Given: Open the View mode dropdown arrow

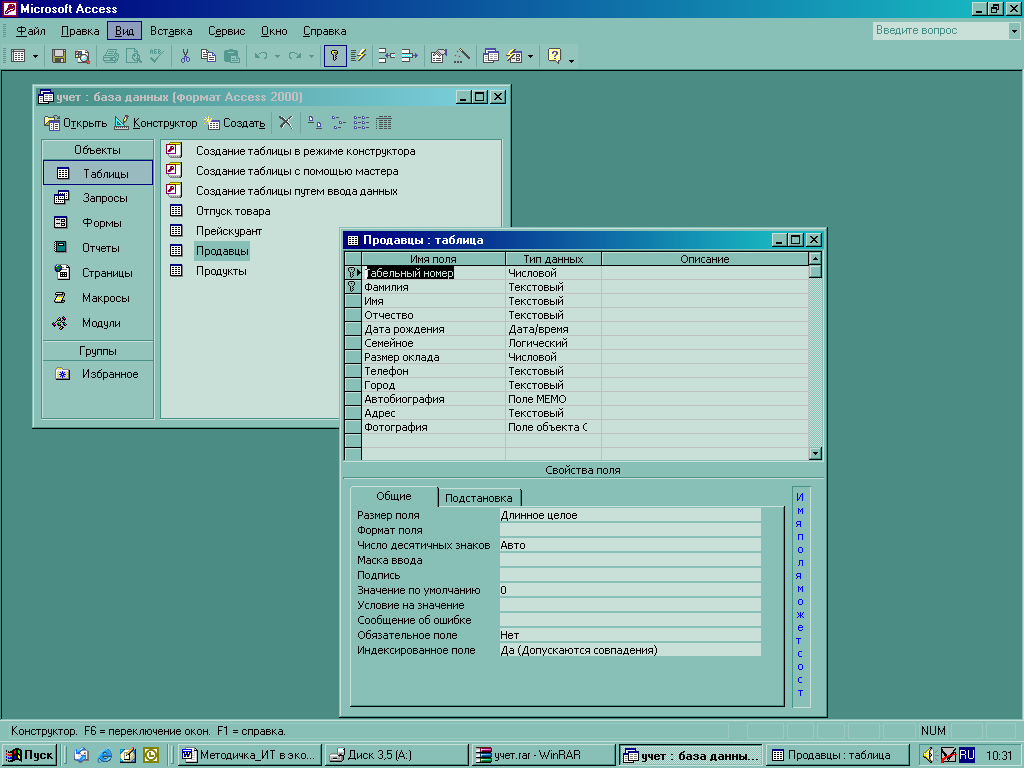Looking at the screenshot, I should tap(35, 56).
